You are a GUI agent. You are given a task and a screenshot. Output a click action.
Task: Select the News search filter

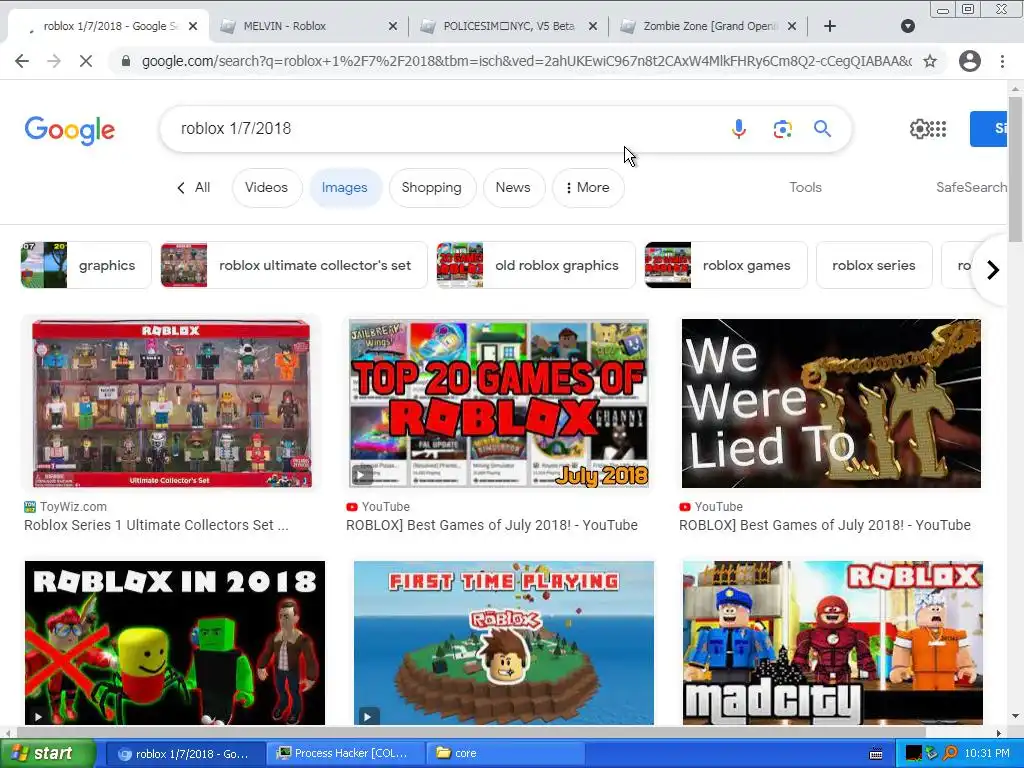(x=513, y=187)
